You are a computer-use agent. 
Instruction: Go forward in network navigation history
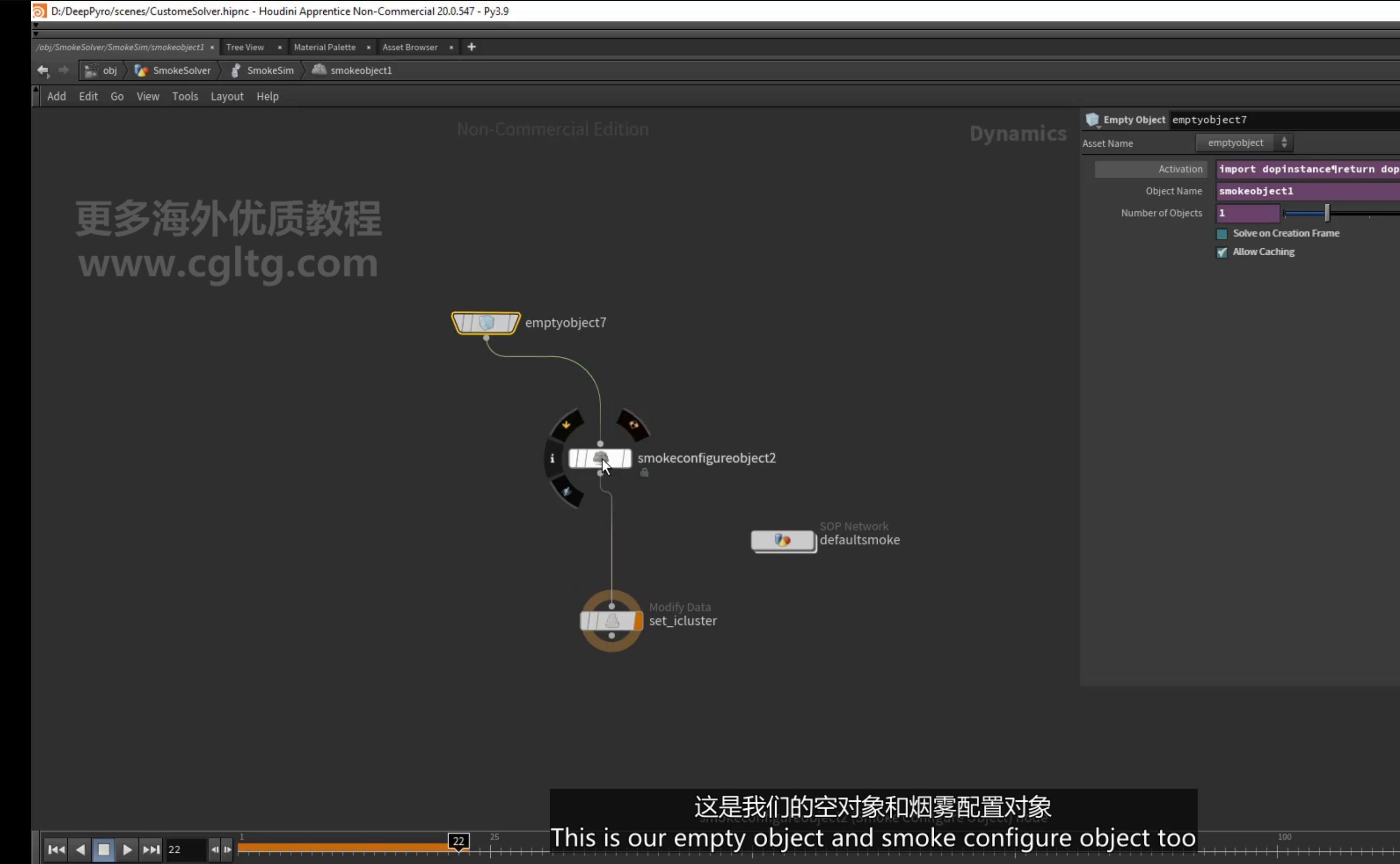pos(63,70)
